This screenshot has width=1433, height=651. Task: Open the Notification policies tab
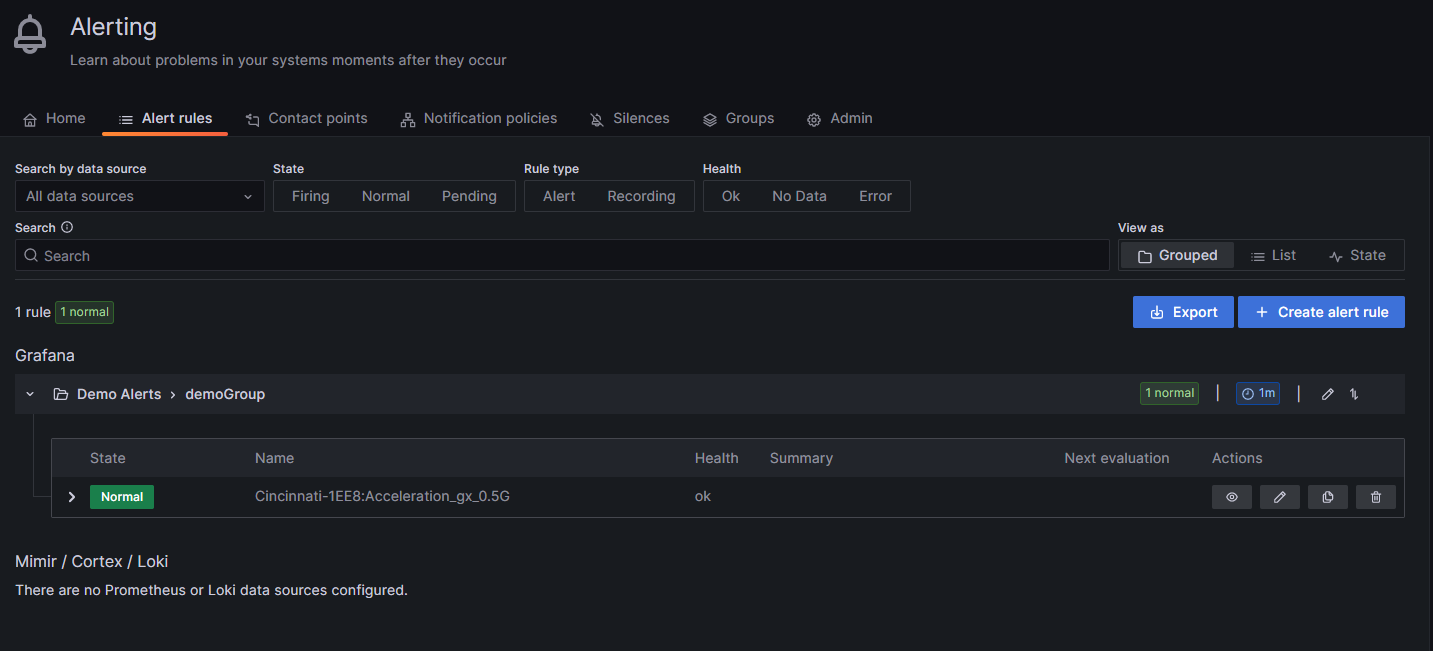click(x=479, y=118)
